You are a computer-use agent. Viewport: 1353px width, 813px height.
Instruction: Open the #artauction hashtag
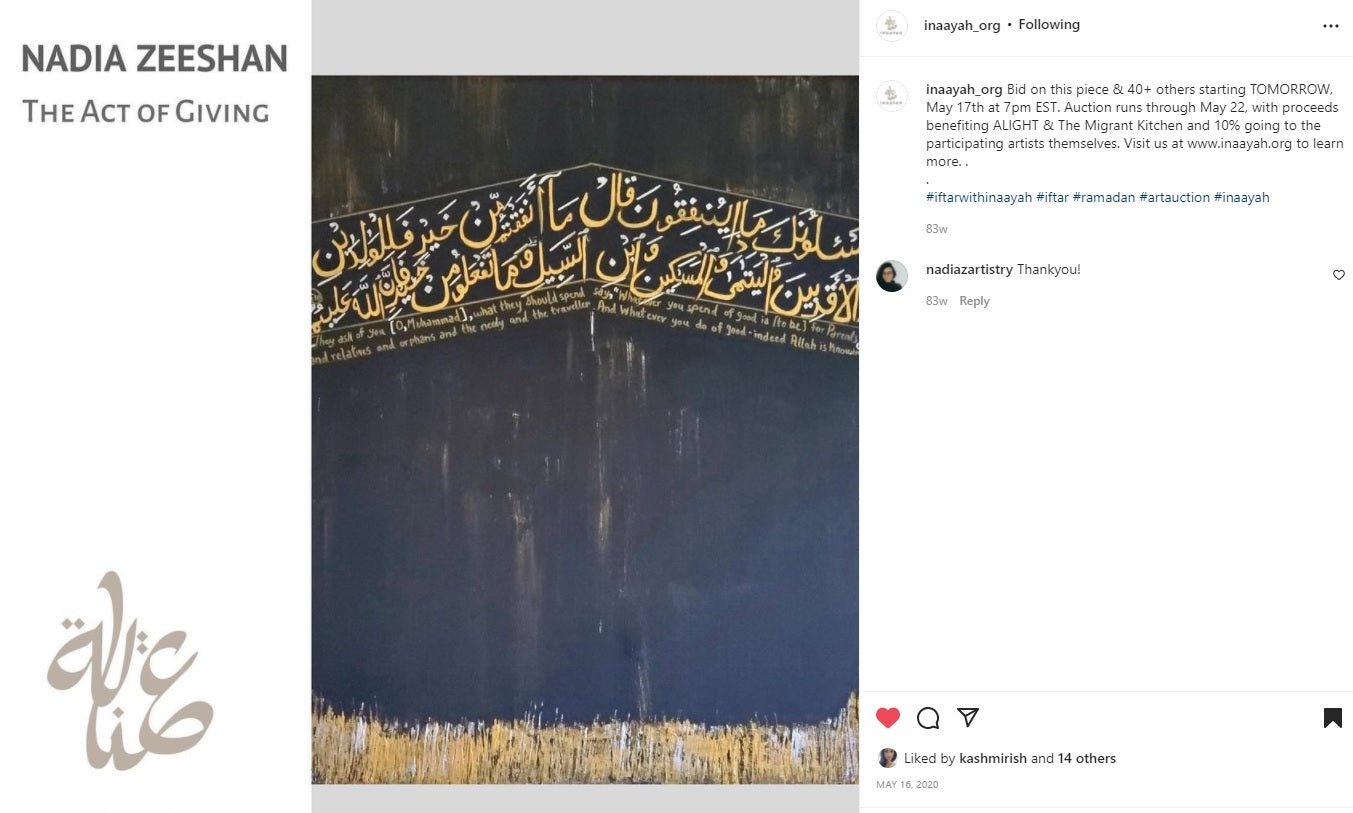1175,198
